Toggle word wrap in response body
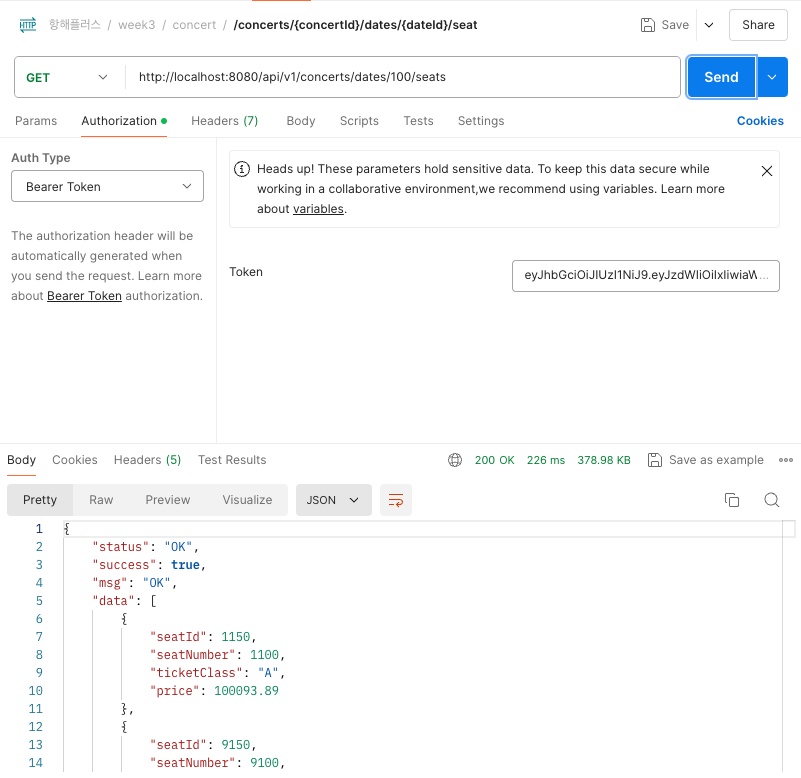The width and height of the screenshot is (801, 778). pos(396,500)
